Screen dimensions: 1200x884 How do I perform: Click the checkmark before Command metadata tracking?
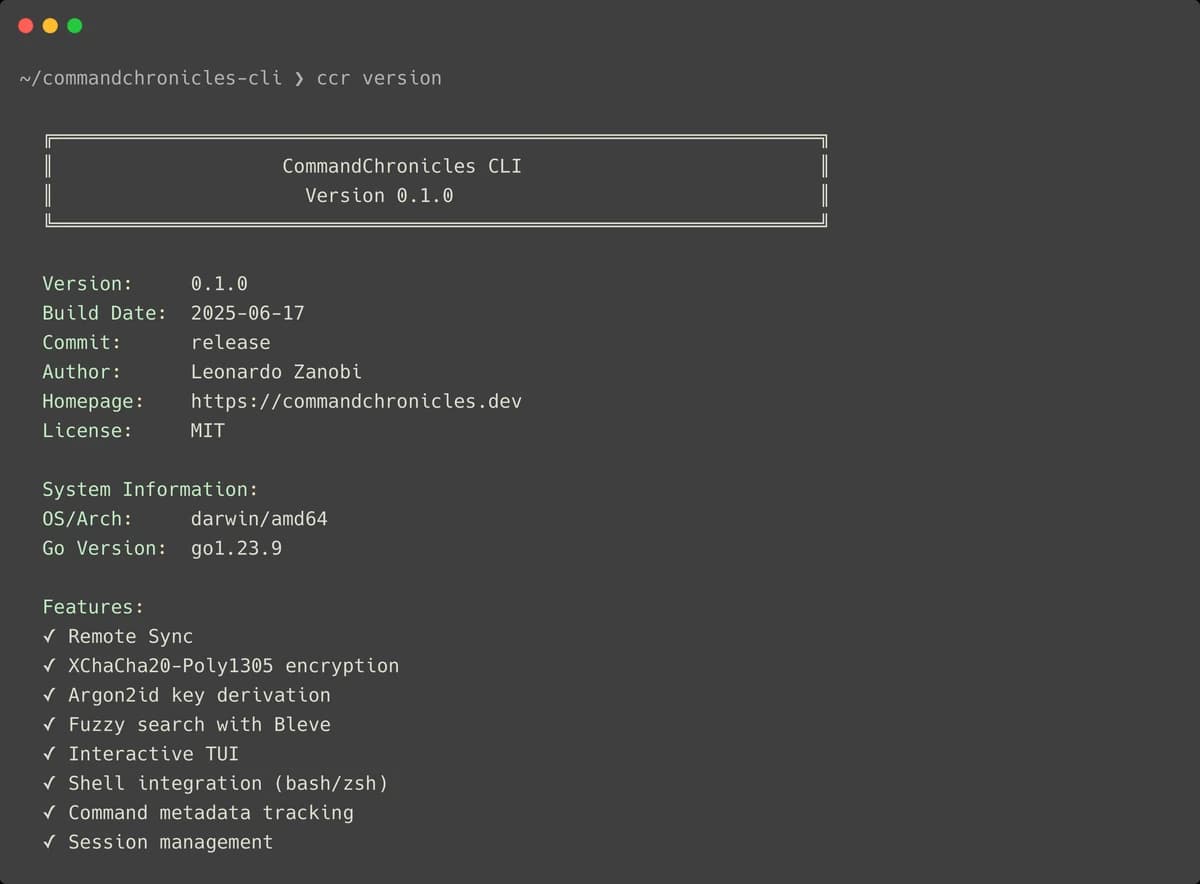[49, 813]
